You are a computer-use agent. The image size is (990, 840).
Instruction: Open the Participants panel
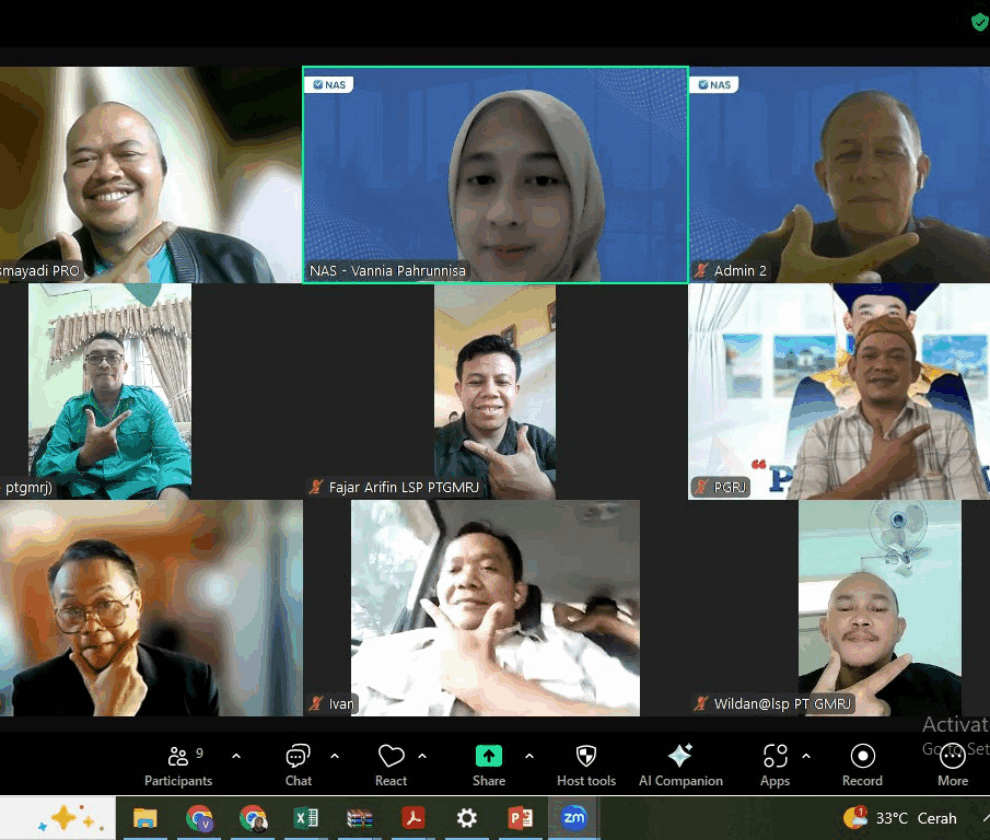178,765
